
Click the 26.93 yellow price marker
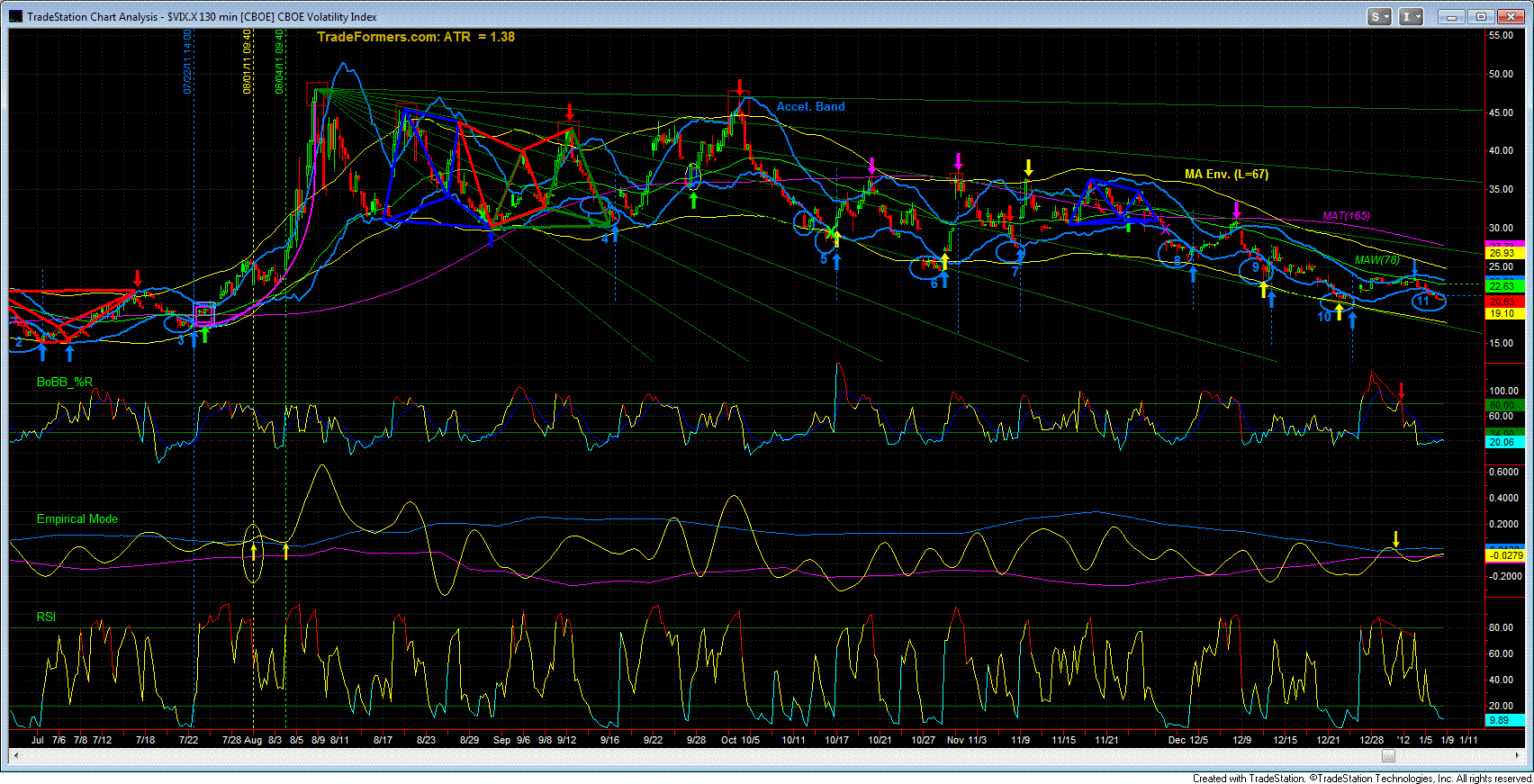pyautogui.click(x=1503, y=254)
